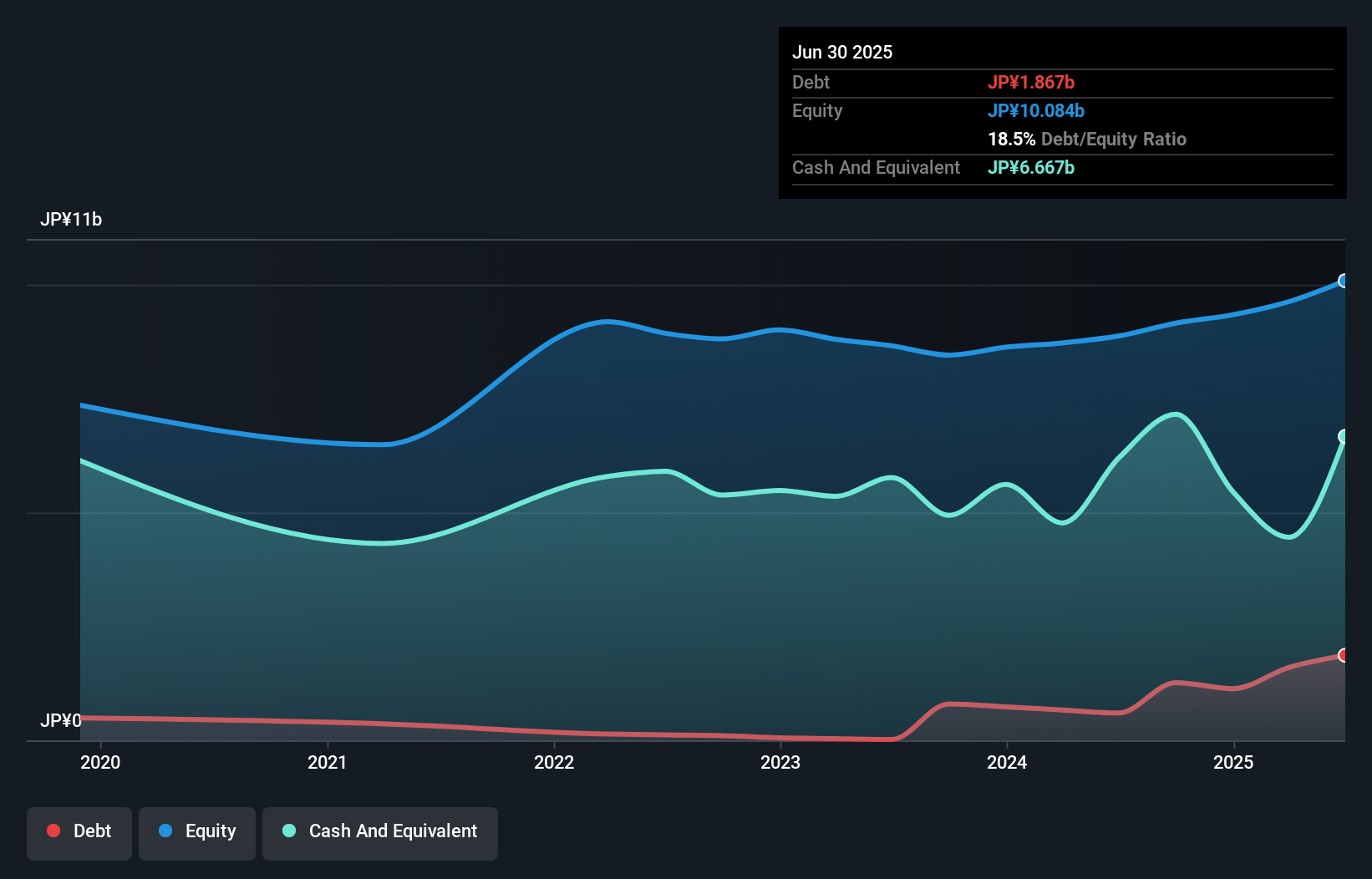Click the Equity value JP¥10.084b link
Screen dimensions: 1372x879
coord(1036,109)
